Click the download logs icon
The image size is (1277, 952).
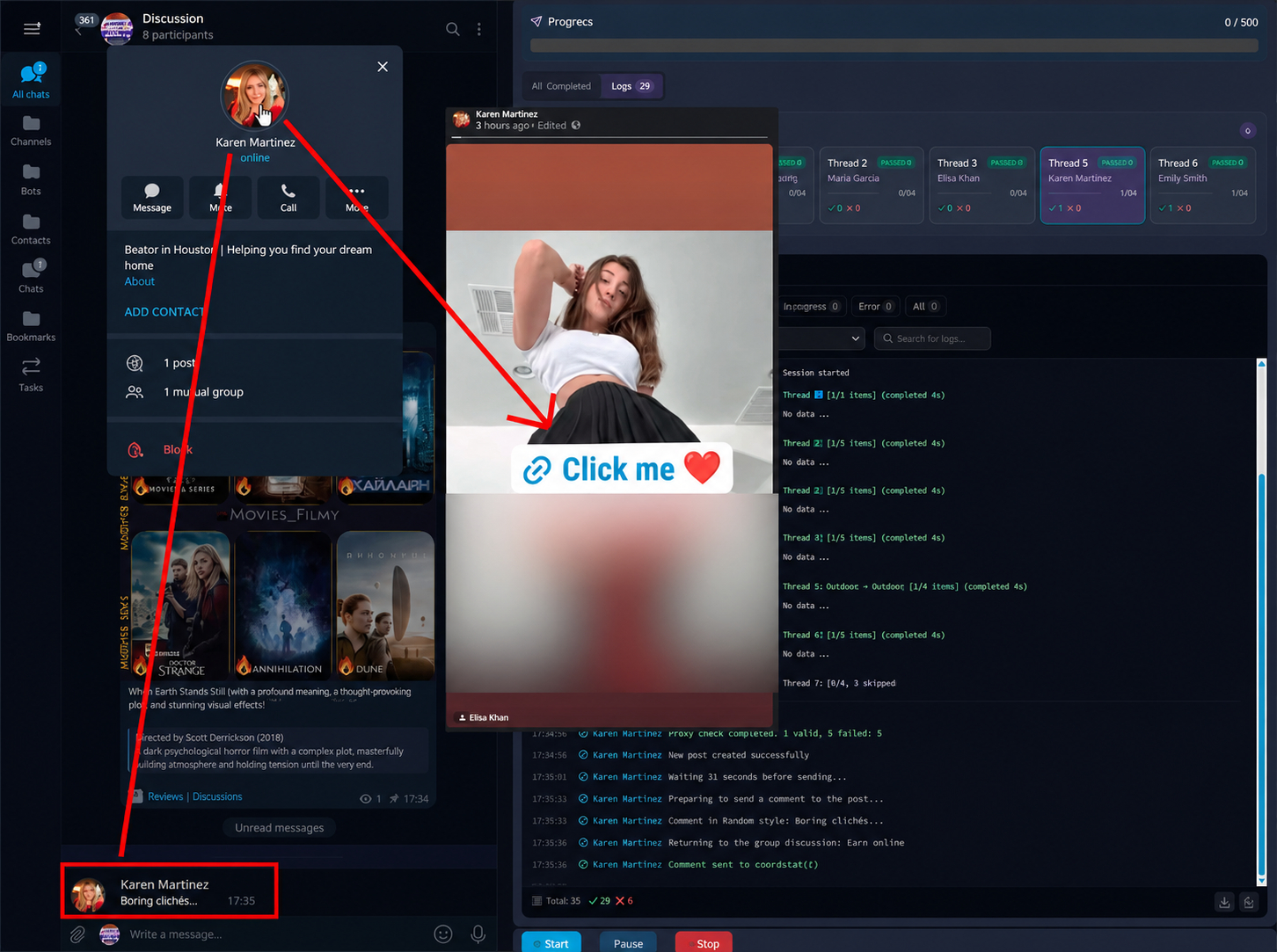click(x=1224, y=902)
